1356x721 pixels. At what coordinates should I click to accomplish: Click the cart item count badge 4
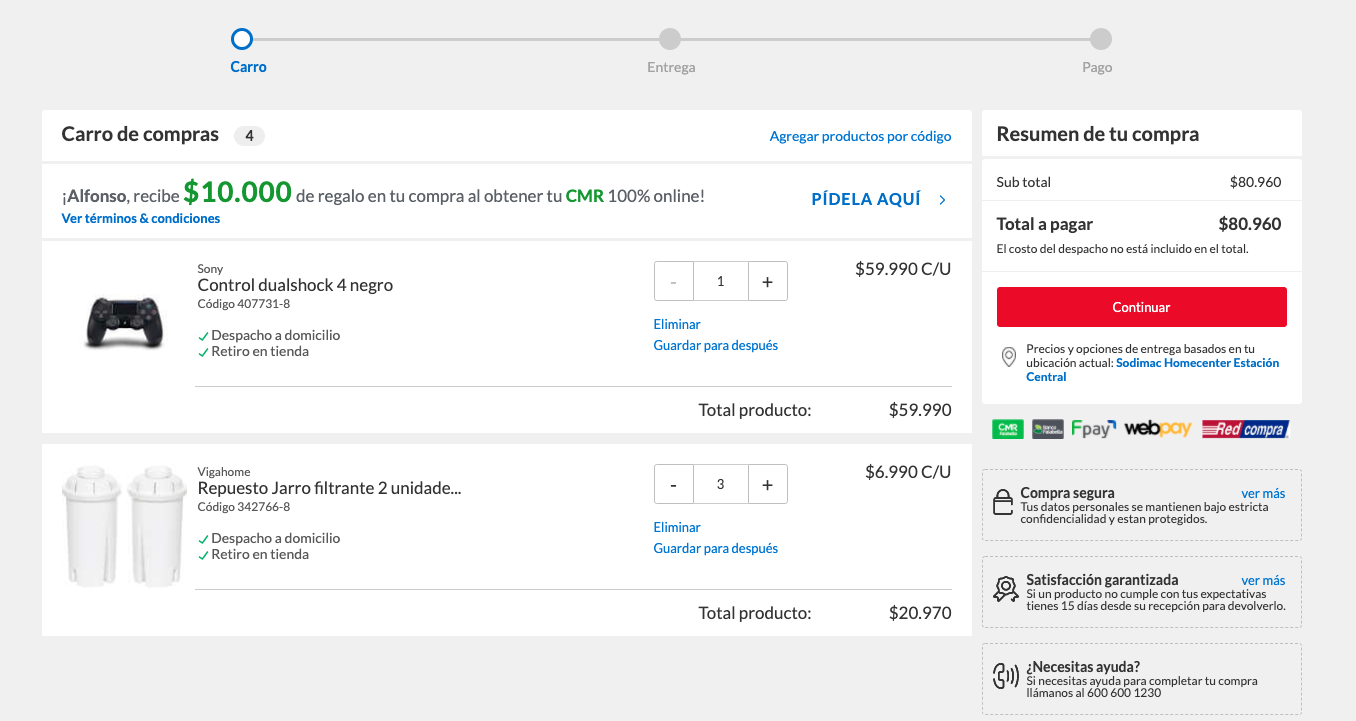[249, 136]
